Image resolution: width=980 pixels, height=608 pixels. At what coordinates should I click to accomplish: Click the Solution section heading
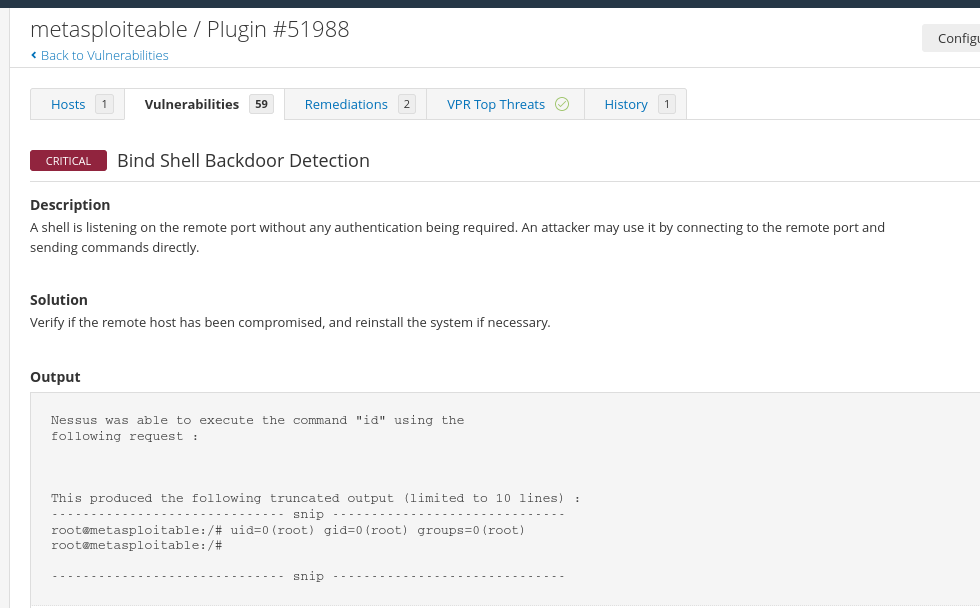(59, 300)
